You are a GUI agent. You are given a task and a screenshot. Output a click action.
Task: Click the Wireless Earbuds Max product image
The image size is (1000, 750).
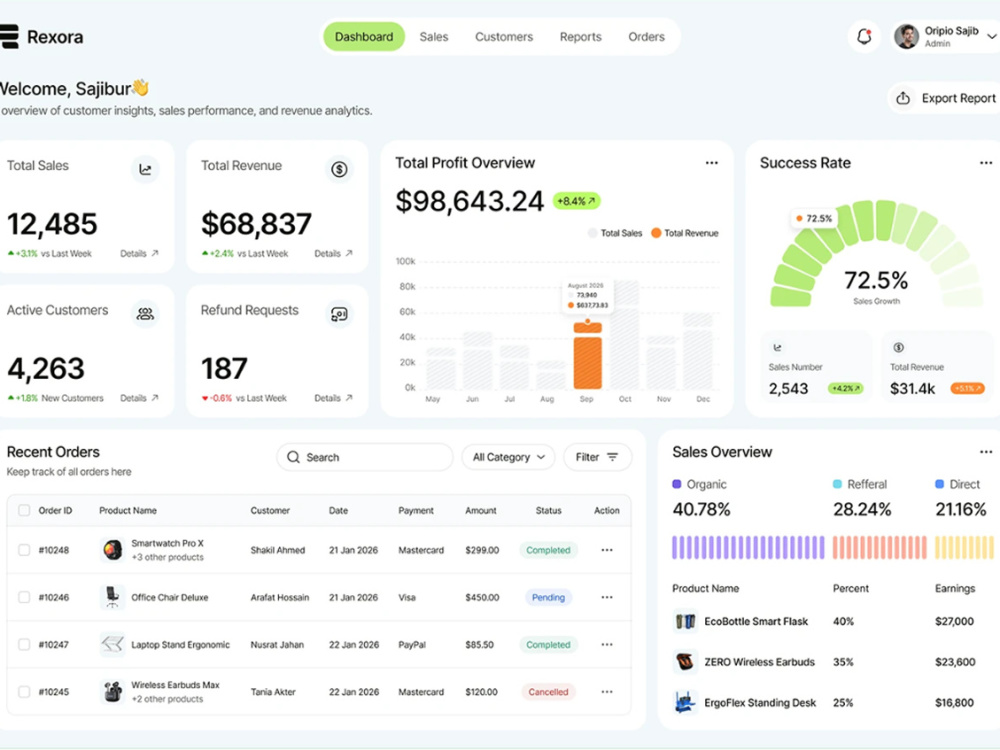pyautogui.click(x=113, y=691)
